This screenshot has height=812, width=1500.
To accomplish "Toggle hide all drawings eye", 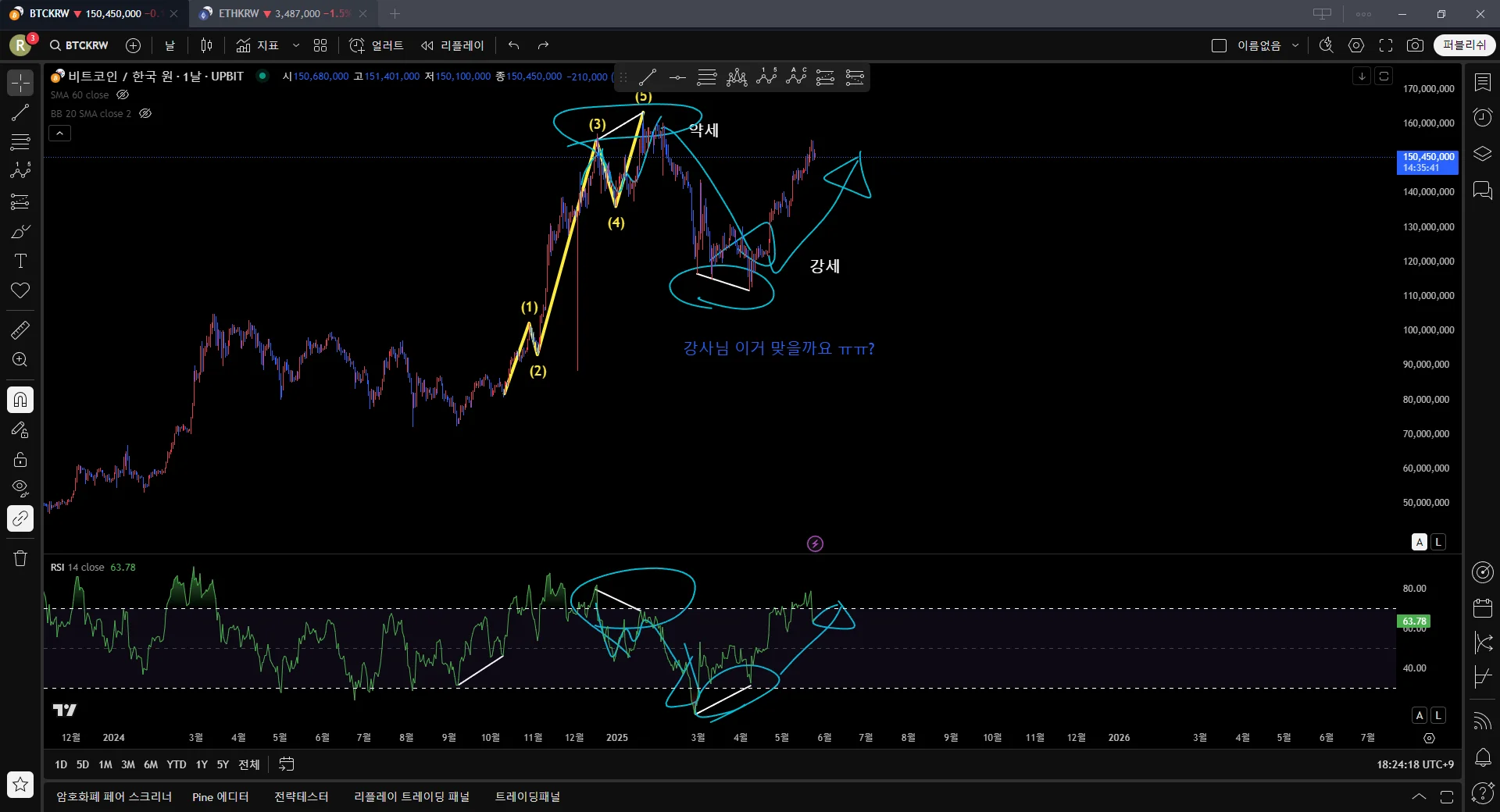I will (20, 489).
